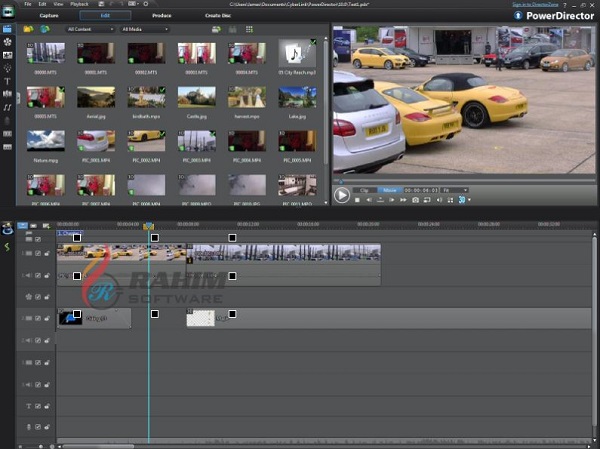The width and height of the screenshot is (600, 449).
Task: Open the Fit zoom dropdown in preview
Action: coord(455,189)
